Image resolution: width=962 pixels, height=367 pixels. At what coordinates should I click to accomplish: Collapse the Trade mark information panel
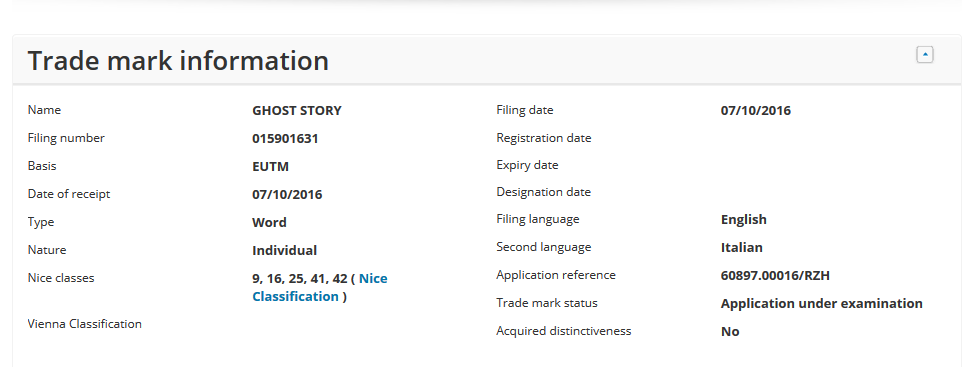point(925,55)
